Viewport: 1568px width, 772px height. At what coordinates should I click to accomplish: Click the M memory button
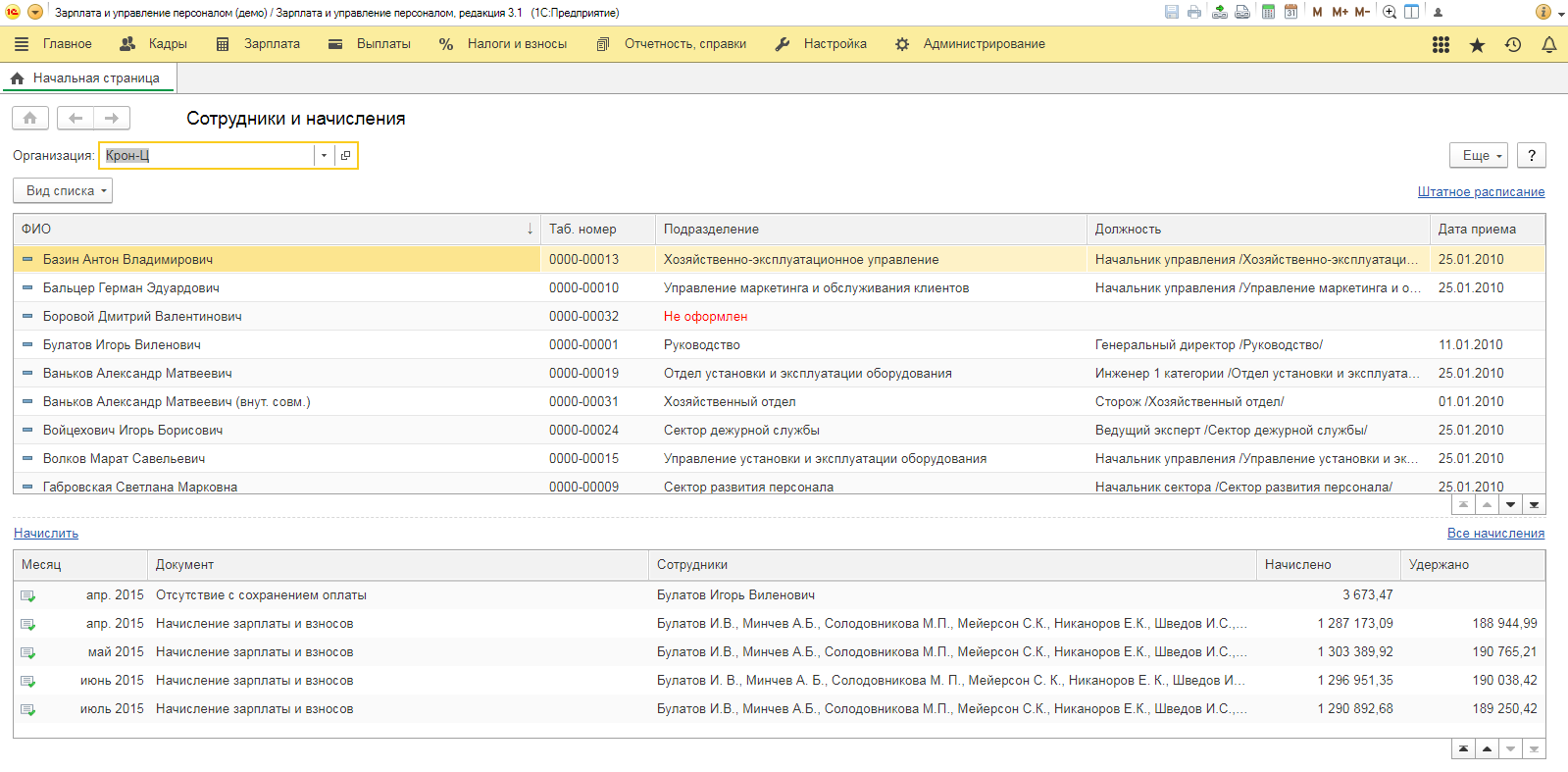click(1317, 12)
